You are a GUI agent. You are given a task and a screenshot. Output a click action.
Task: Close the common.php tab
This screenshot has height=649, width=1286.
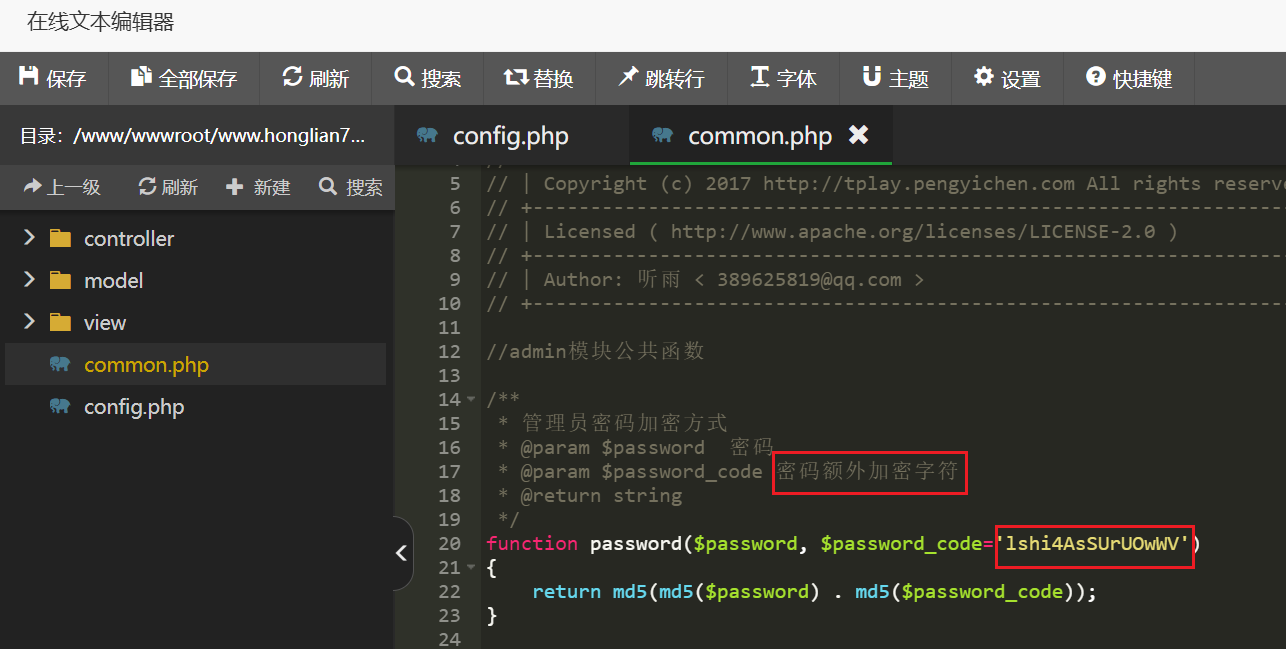[858, 135]
